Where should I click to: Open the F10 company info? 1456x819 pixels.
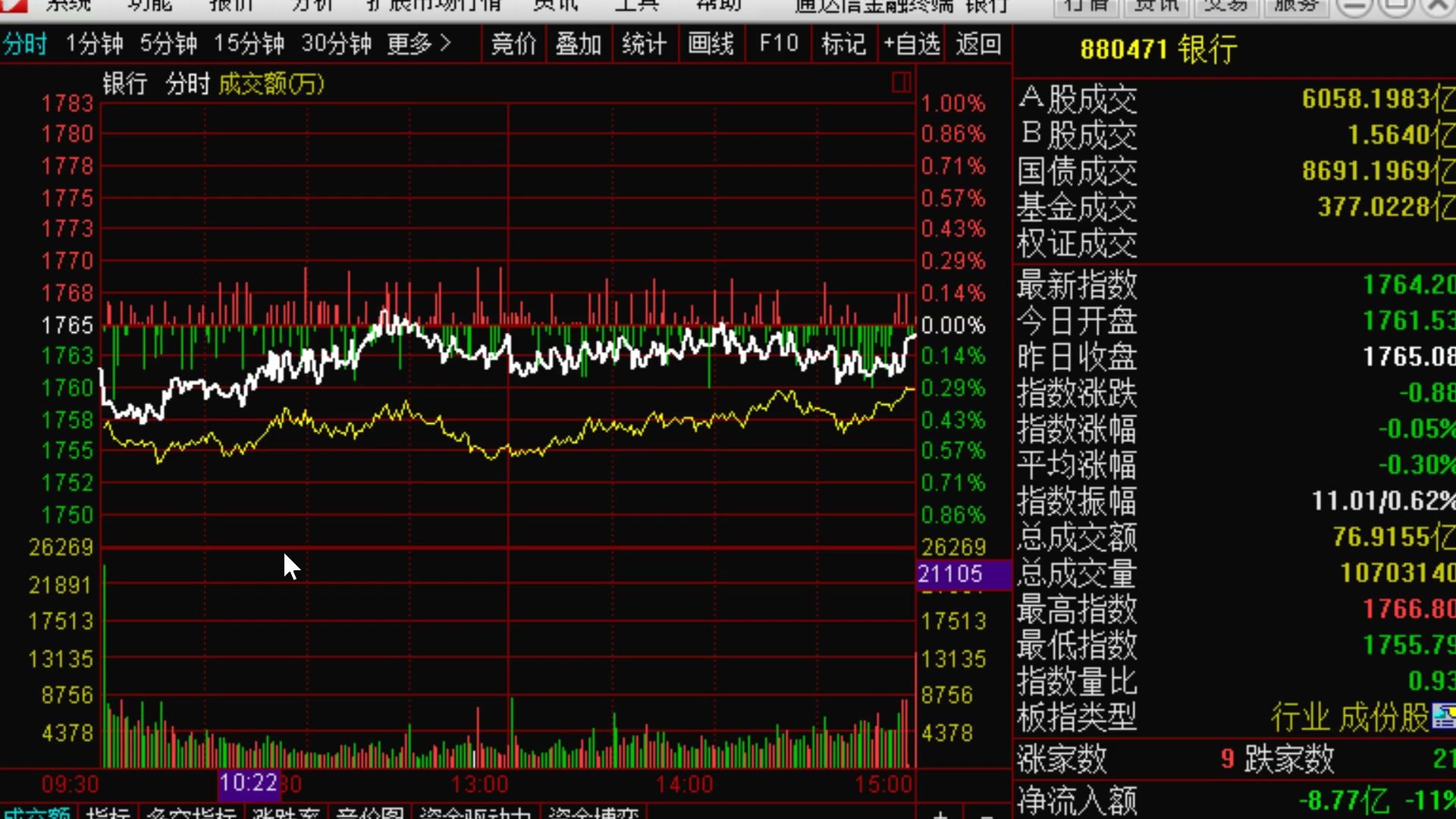tap(779, 44)
